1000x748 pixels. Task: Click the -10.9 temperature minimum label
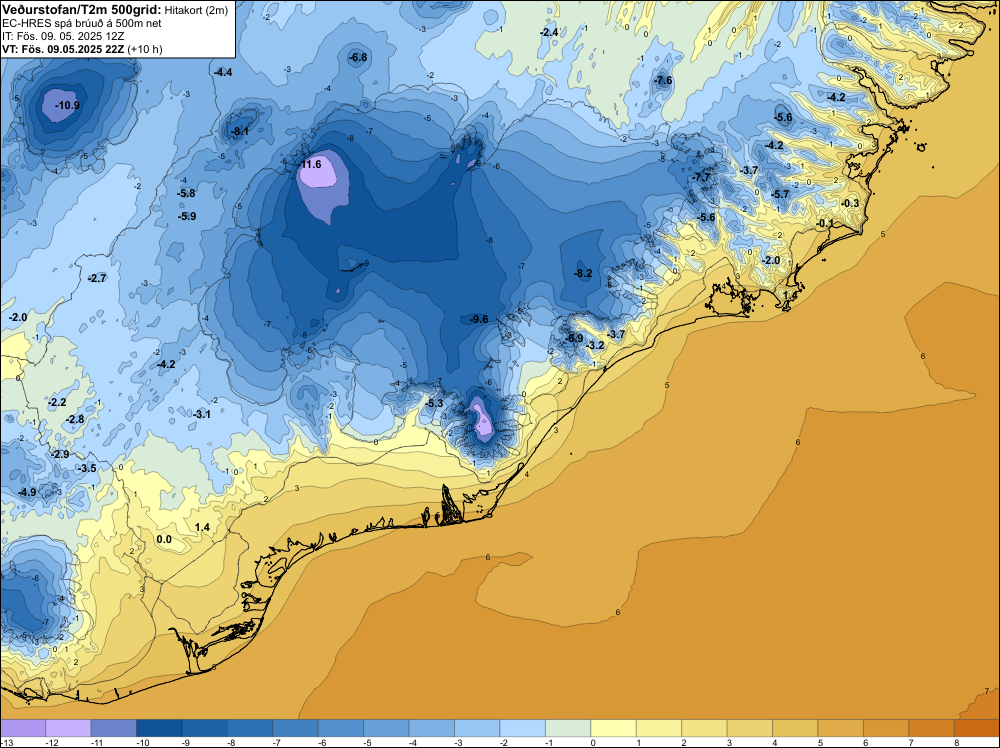click(67, 105)
